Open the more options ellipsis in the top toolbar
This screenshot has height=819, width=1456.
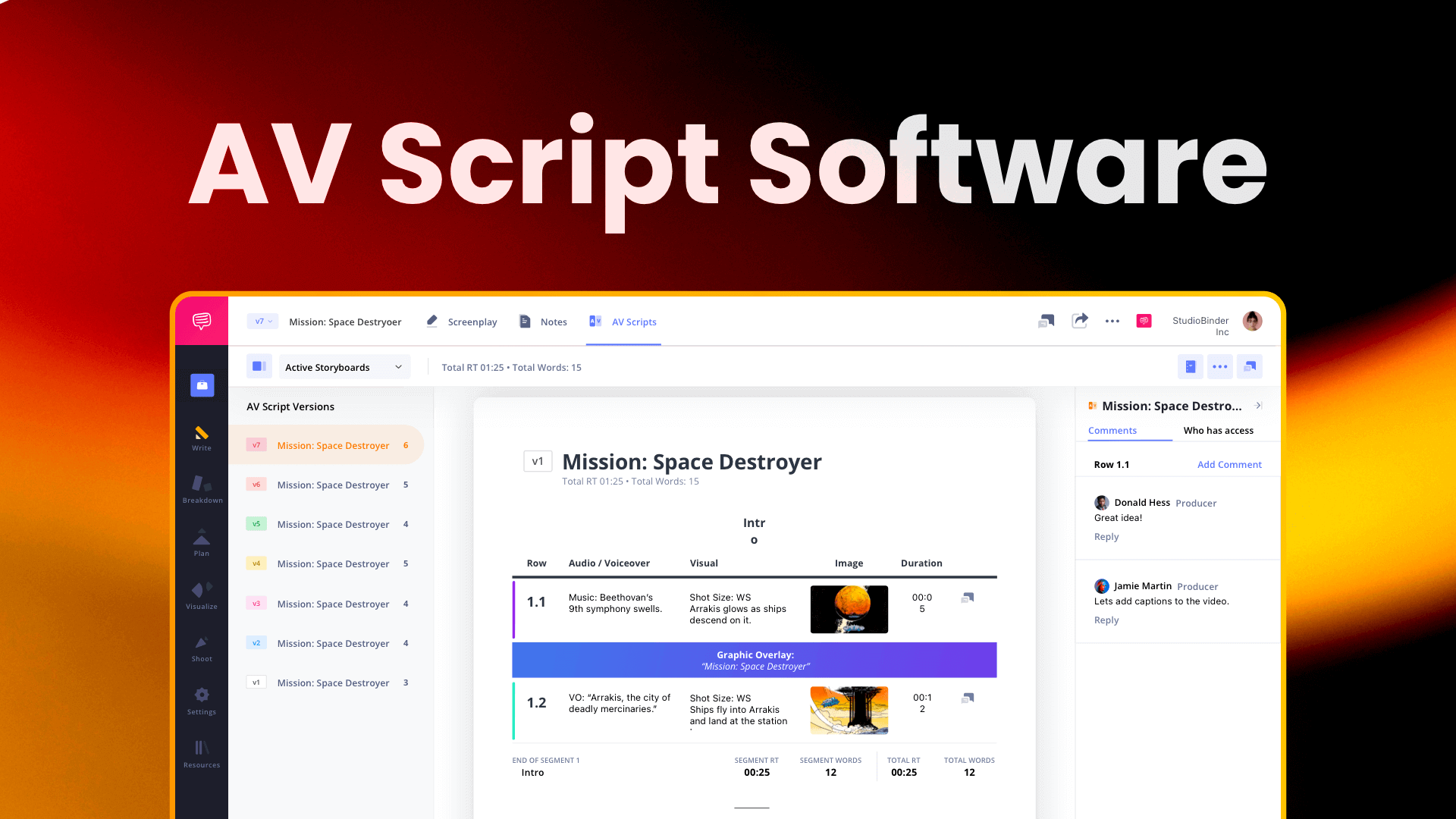[1112, 321]
